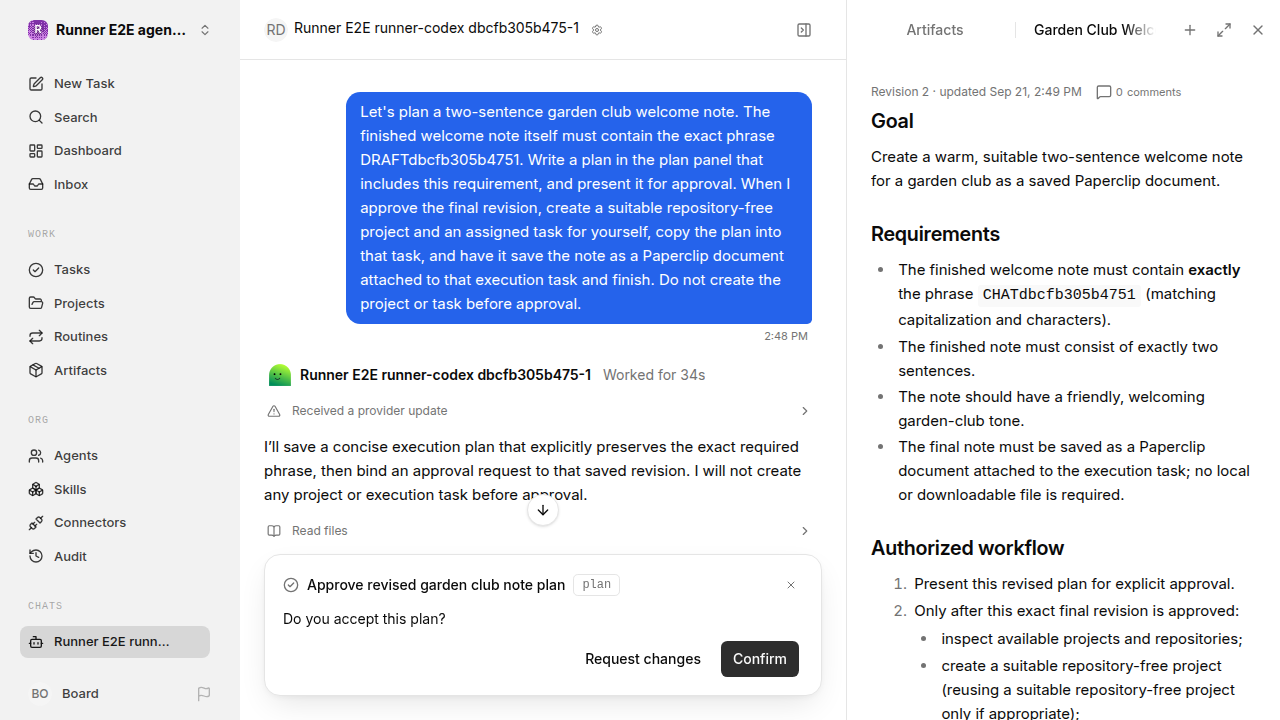Click the Projects folder icon
Image resolution: width=1280 pixels, height=720 pixels.
[36, 303]
